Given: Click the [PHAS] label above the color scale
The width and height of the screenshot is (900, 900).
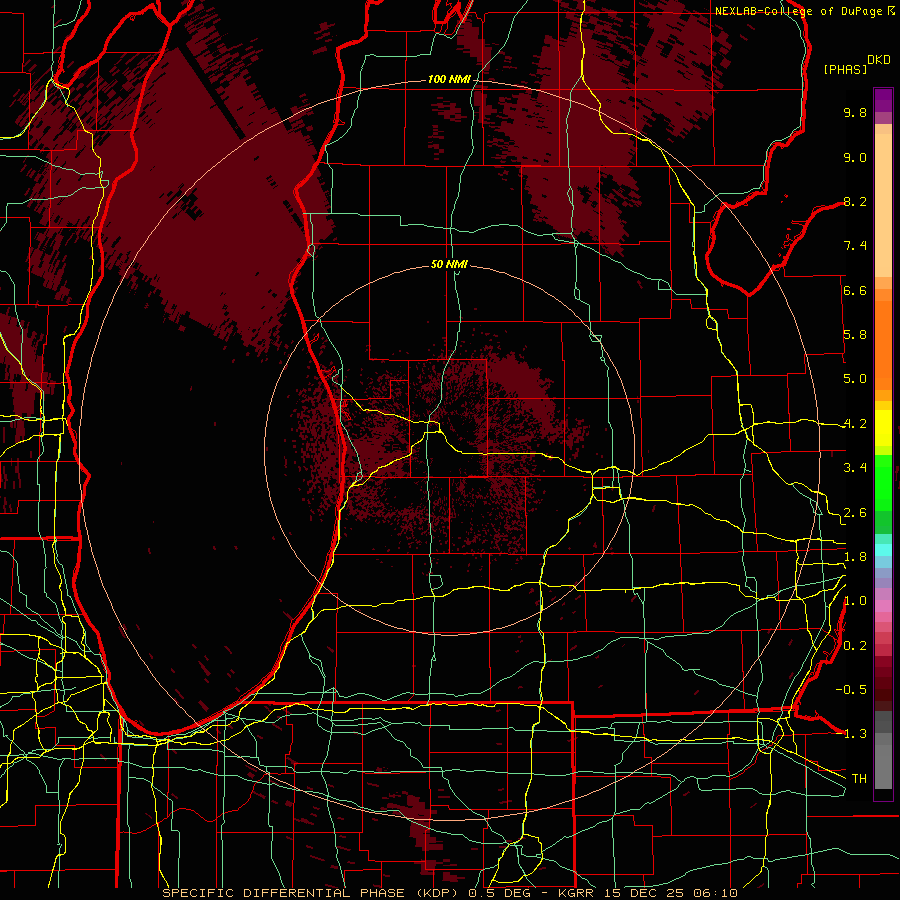Looking at the screenshot, I should [x=845, y=70].
